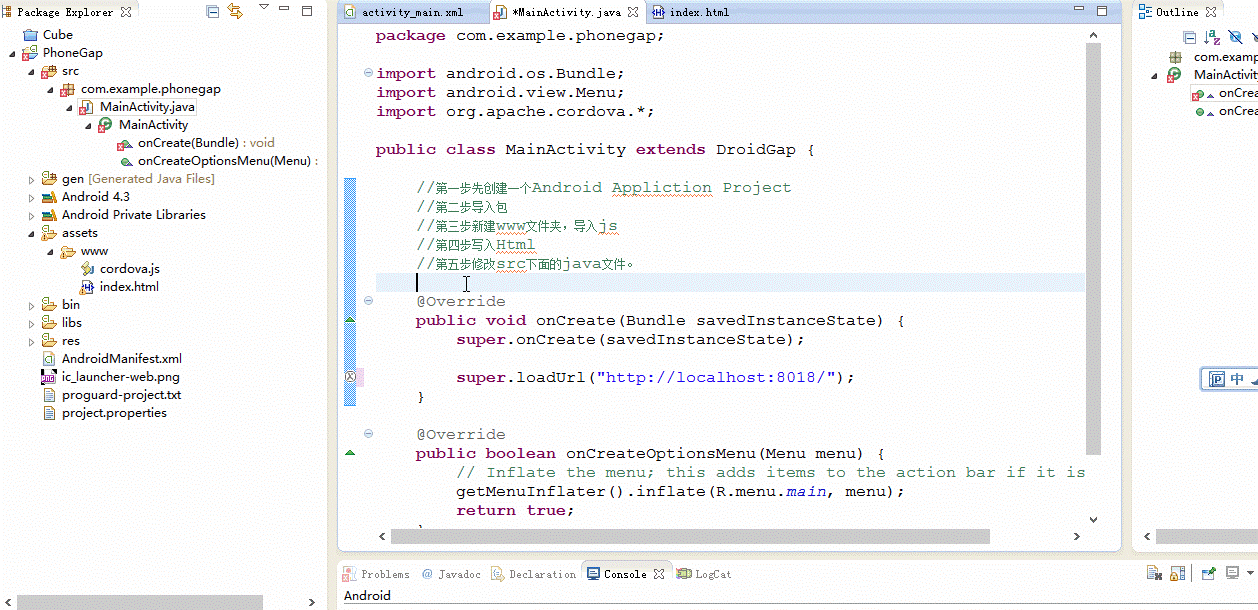The height and width of the screenshot is (610, 1258).
Task: Expand the gen folder
Action: pos(31,179)
